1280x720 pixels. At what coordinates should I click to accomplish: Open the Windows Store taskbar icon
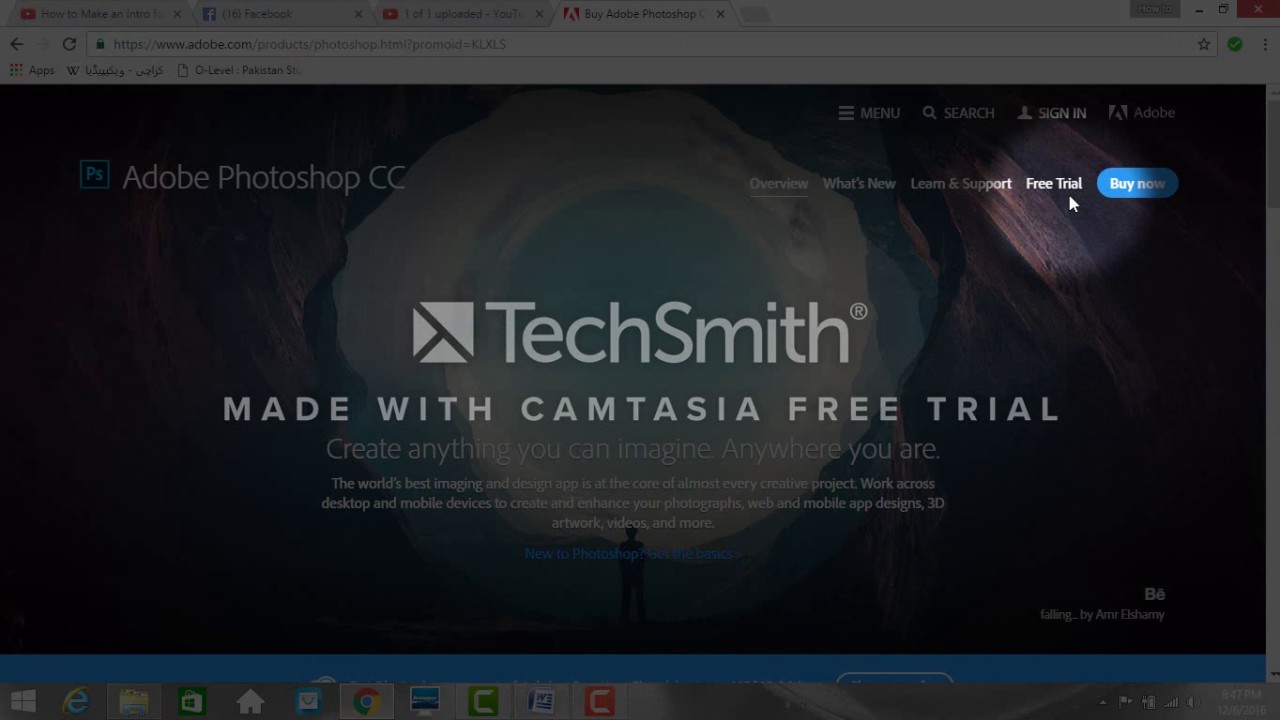point(192,701)
